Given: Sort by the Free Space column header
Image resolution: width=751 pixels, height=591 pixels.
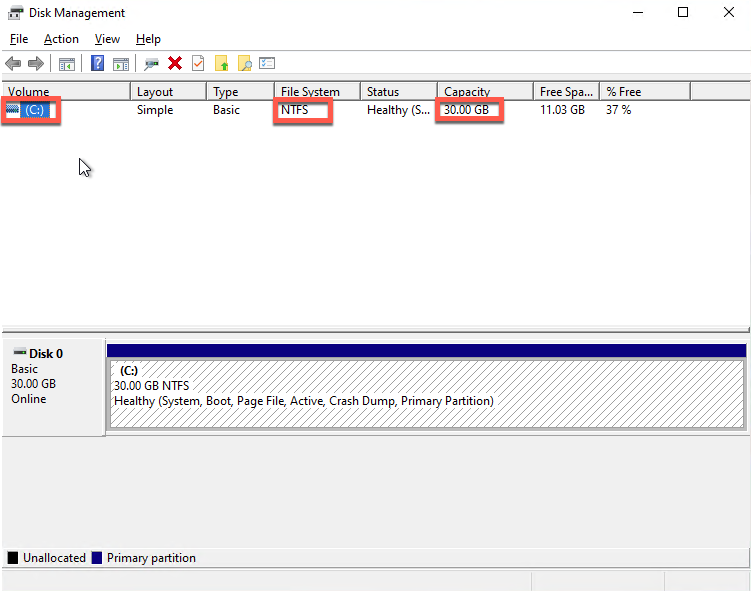Looking at the screenshot, I should click(x=566, y=91).
